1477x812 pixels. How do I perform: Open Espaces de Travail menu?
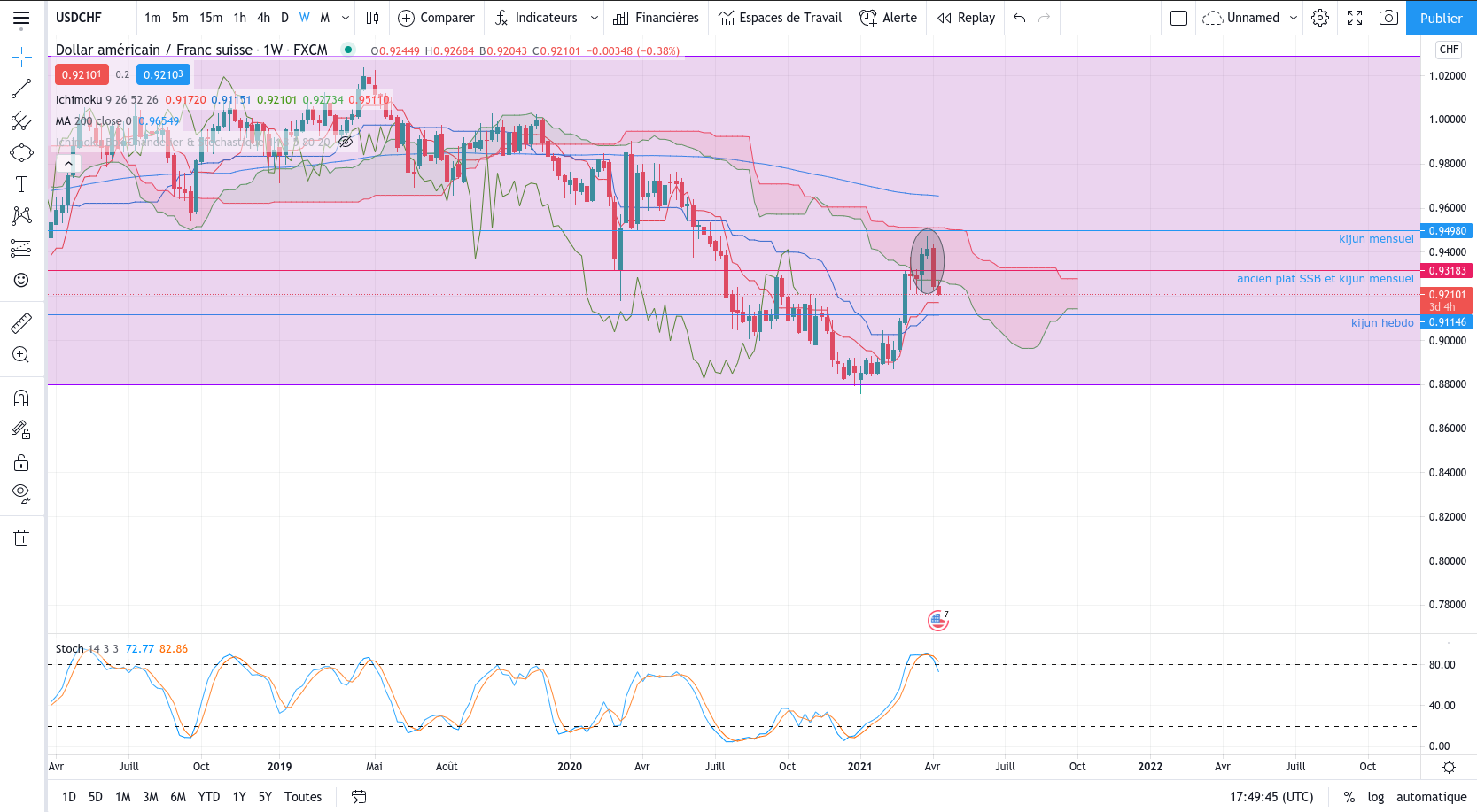click(780, 18)
